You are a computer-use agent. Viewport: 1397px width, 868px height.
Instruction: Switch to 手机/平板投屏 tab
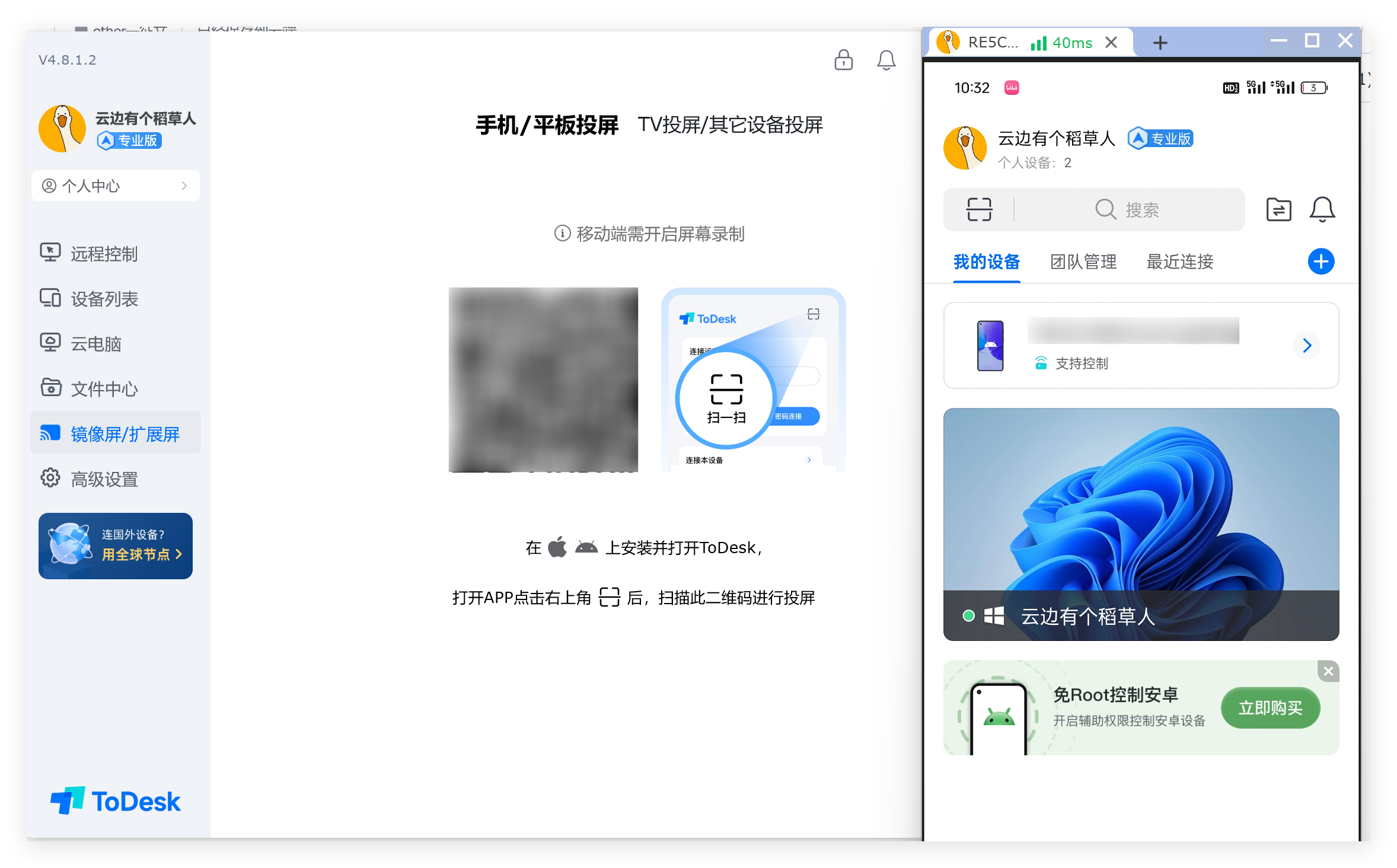tap(547, 125)
